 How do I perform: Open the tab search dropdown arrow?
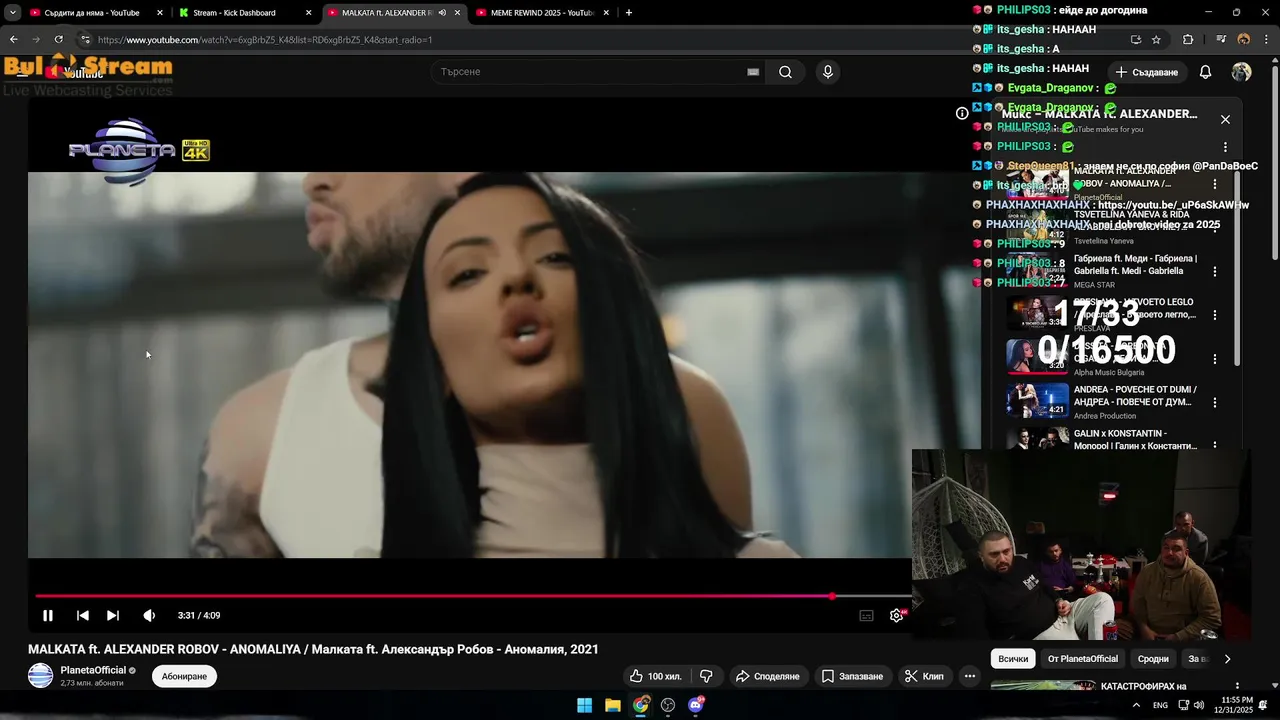(x=12, y=13)
